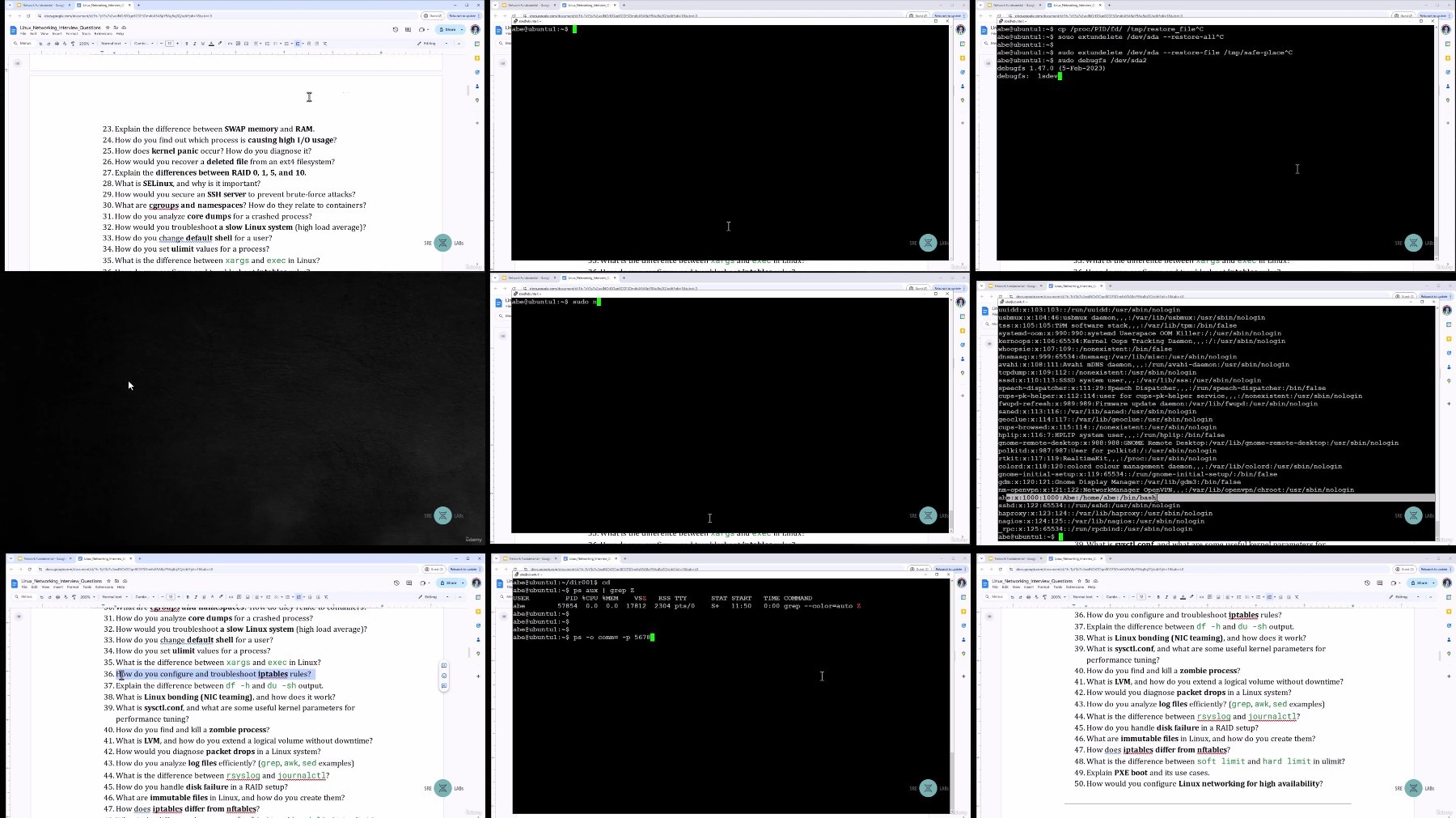Open align dropdown in bottom-left frame toolbar
Viewport: 1456px width, 818px height.
[259, 597]
